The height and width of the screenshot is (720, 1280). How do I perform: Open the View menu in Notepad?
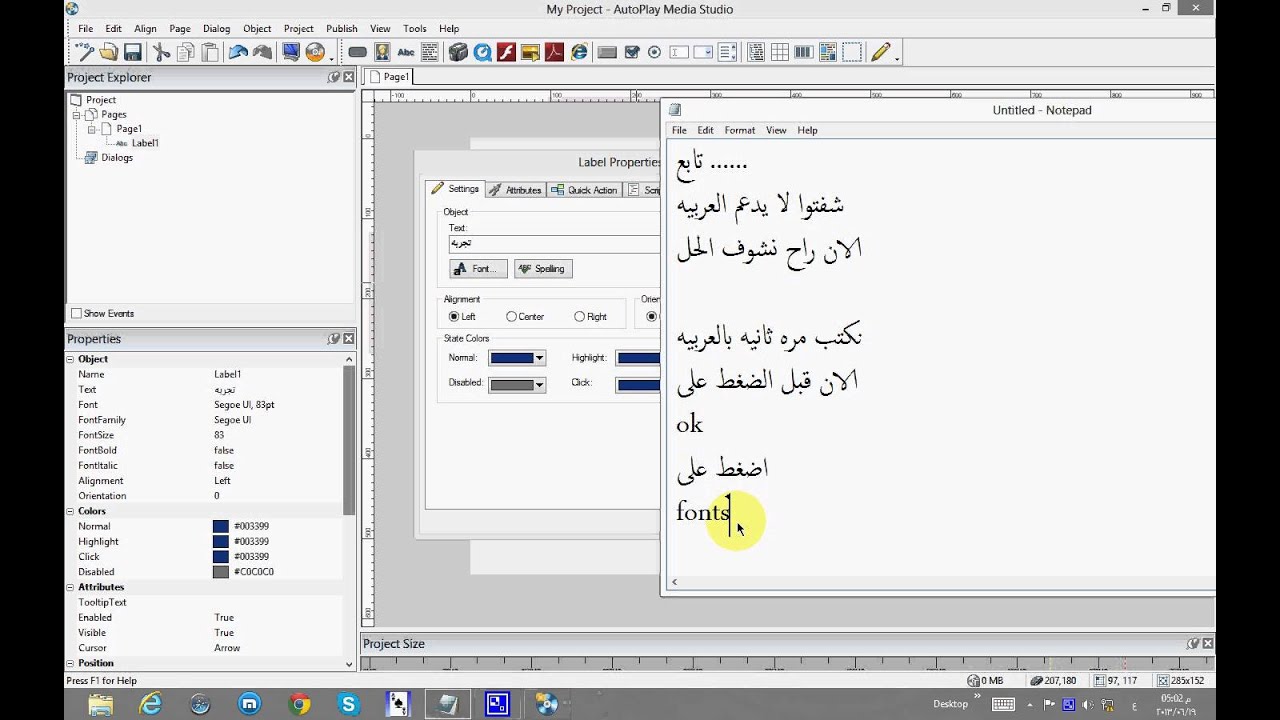pyautogui.click(x=776, y=130)
